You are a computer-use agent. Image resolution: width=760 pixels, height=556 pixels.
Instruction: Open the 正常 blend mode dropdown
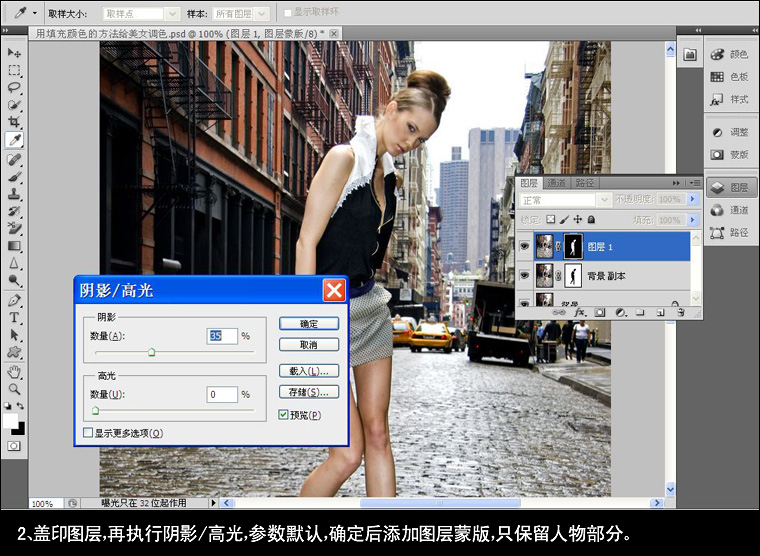603,200
